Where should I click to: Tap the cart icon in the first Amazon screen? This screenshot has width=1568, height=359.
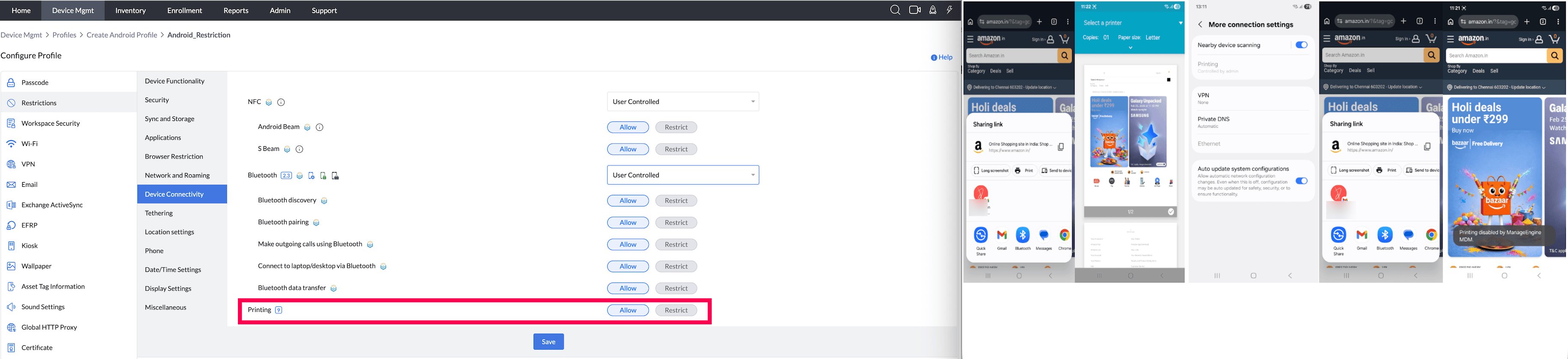pos(1064,39)
